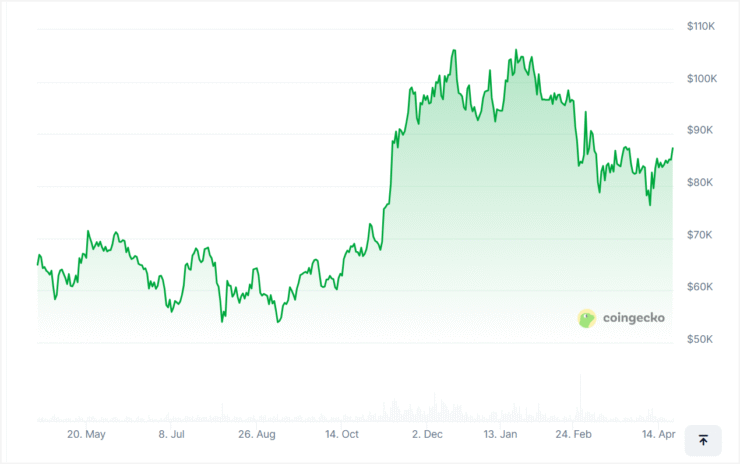Select the $70K axis label
The width and height of the screenshot is (740, 464).
pos(700,234)
